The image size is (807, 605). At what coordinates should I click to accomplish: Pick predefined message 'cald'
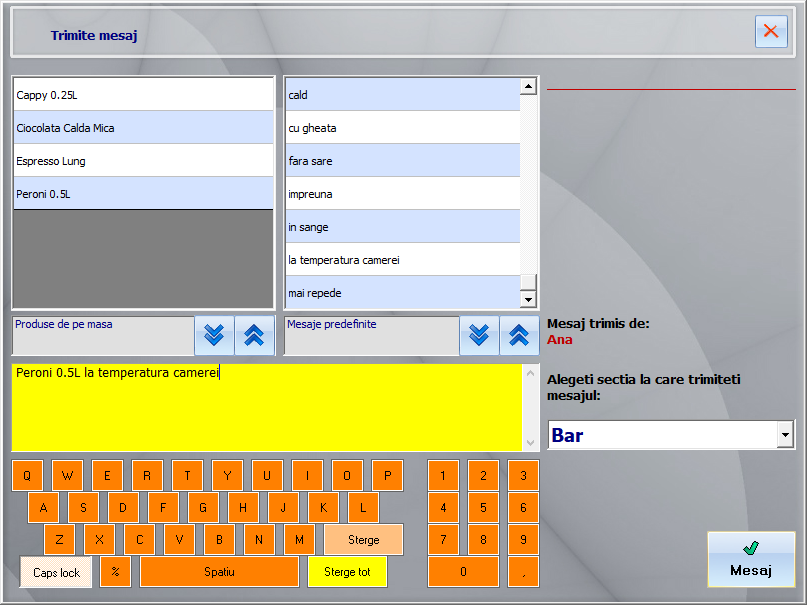[402, 95]
